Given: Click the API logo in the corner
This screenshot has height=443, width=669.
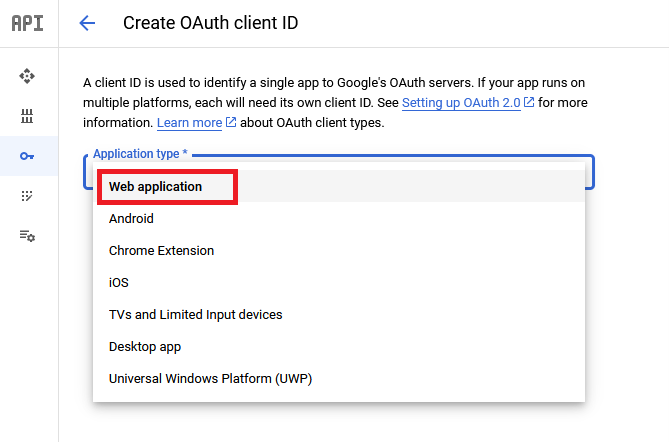Looking at the screenshot, I should (x=27, y=23).
